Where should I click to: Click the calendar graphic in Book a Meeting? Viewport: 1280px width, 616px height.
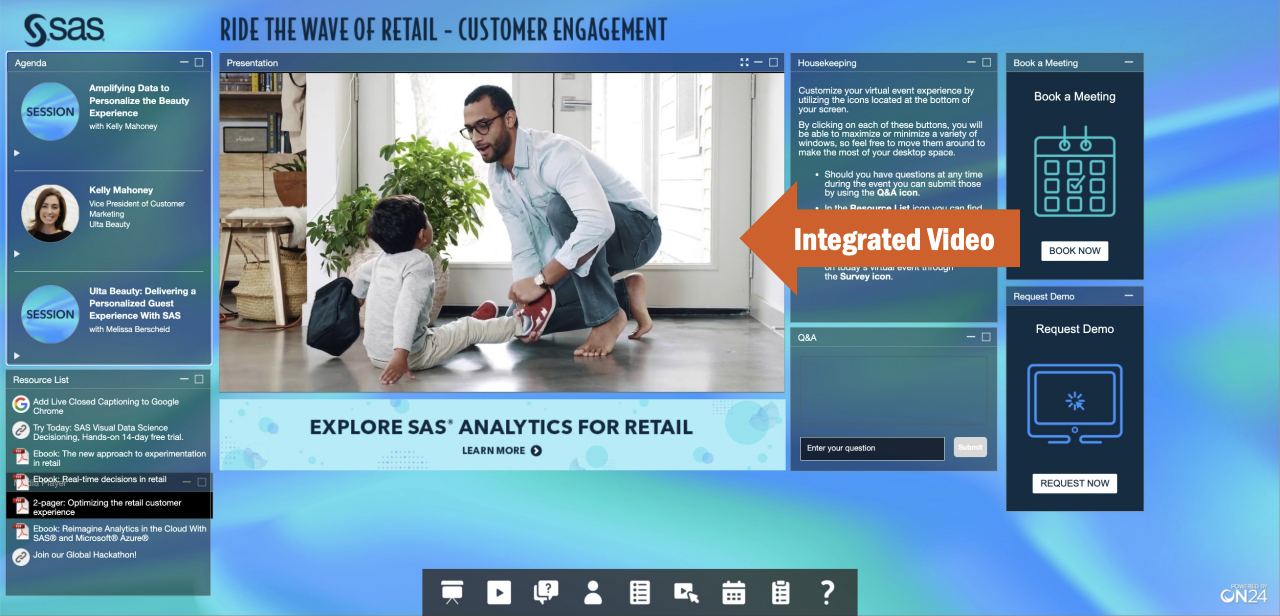click(x=1074, y=172)
